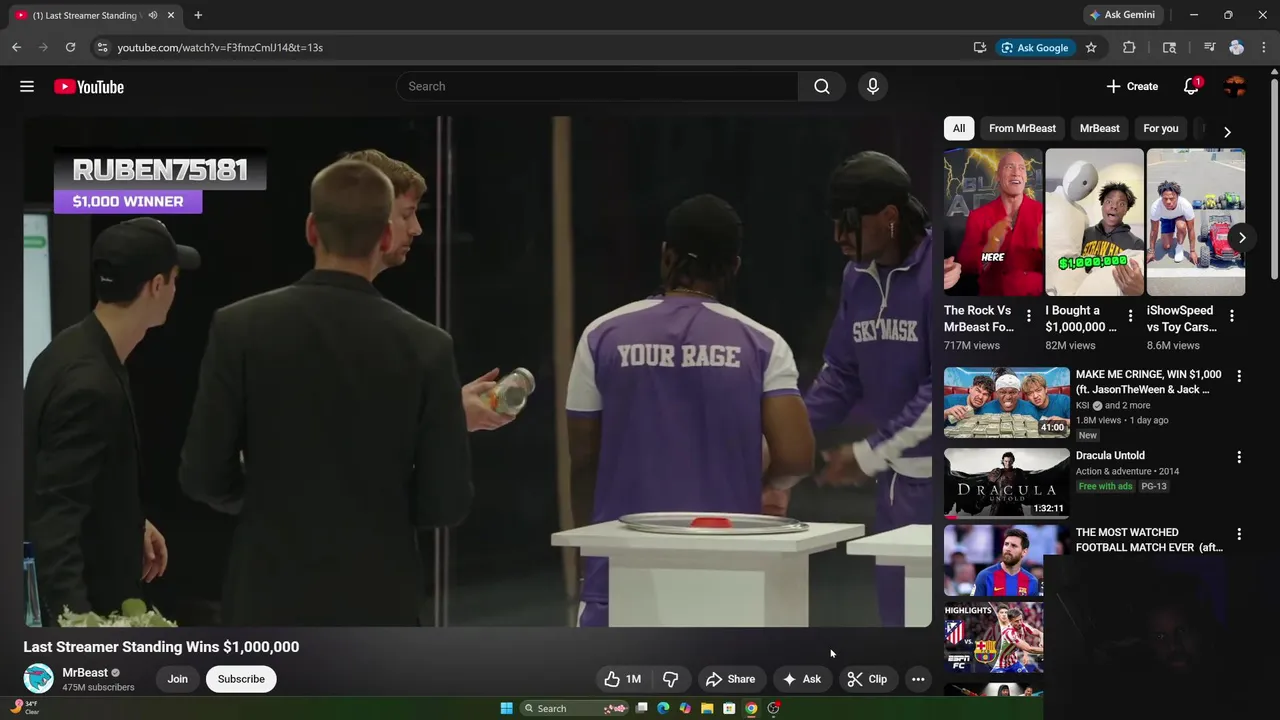Open more actions under the video
The image size is (1280, 720).
coord(918,679)
